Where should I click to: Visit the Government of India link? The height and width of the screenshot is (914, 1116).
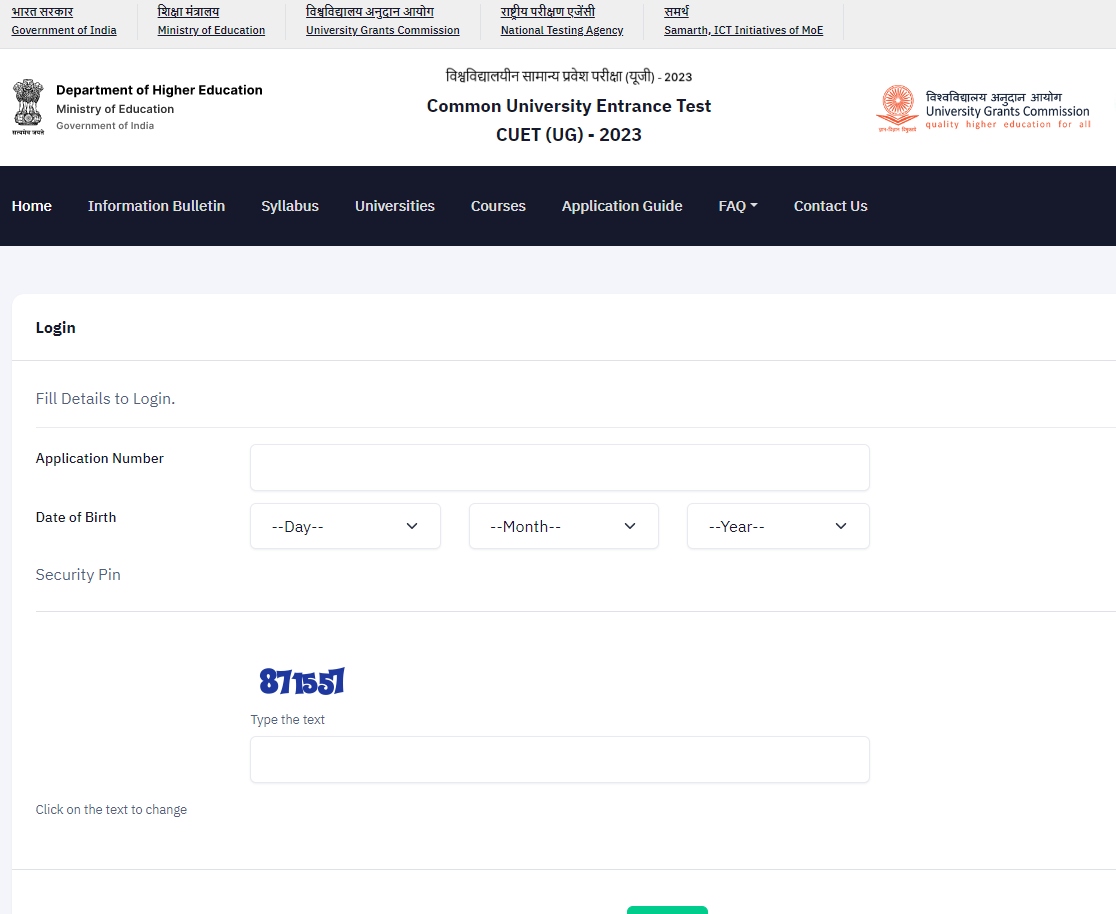point(64,30)
